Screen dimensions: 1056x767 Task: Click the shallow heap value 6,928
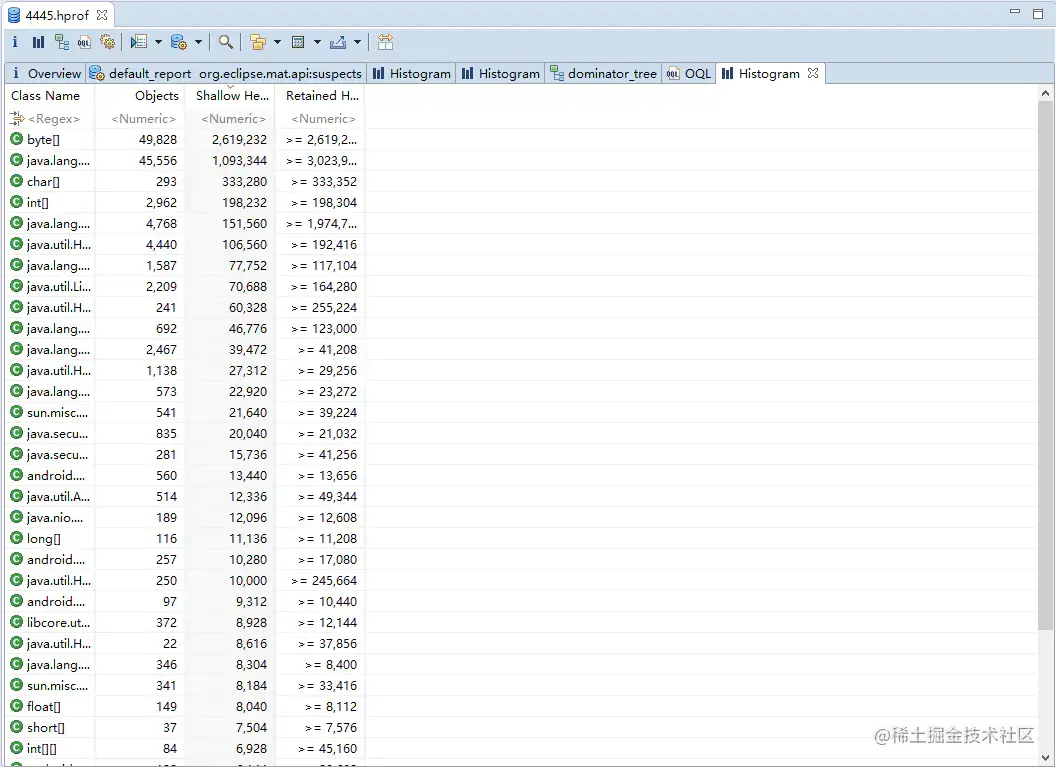(251, 748)
